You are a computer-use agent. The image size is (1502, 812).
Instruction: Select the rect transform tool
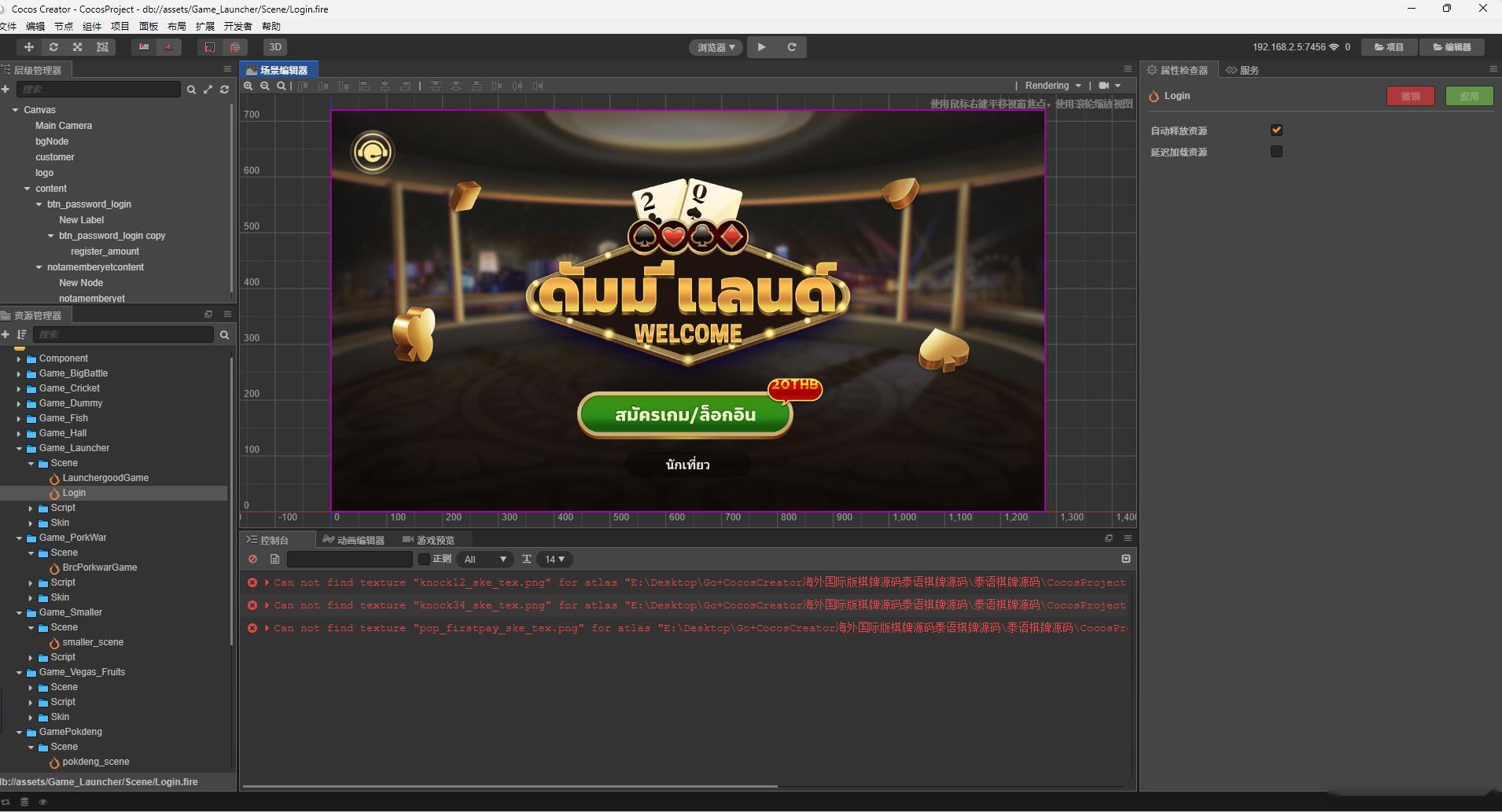102,47
